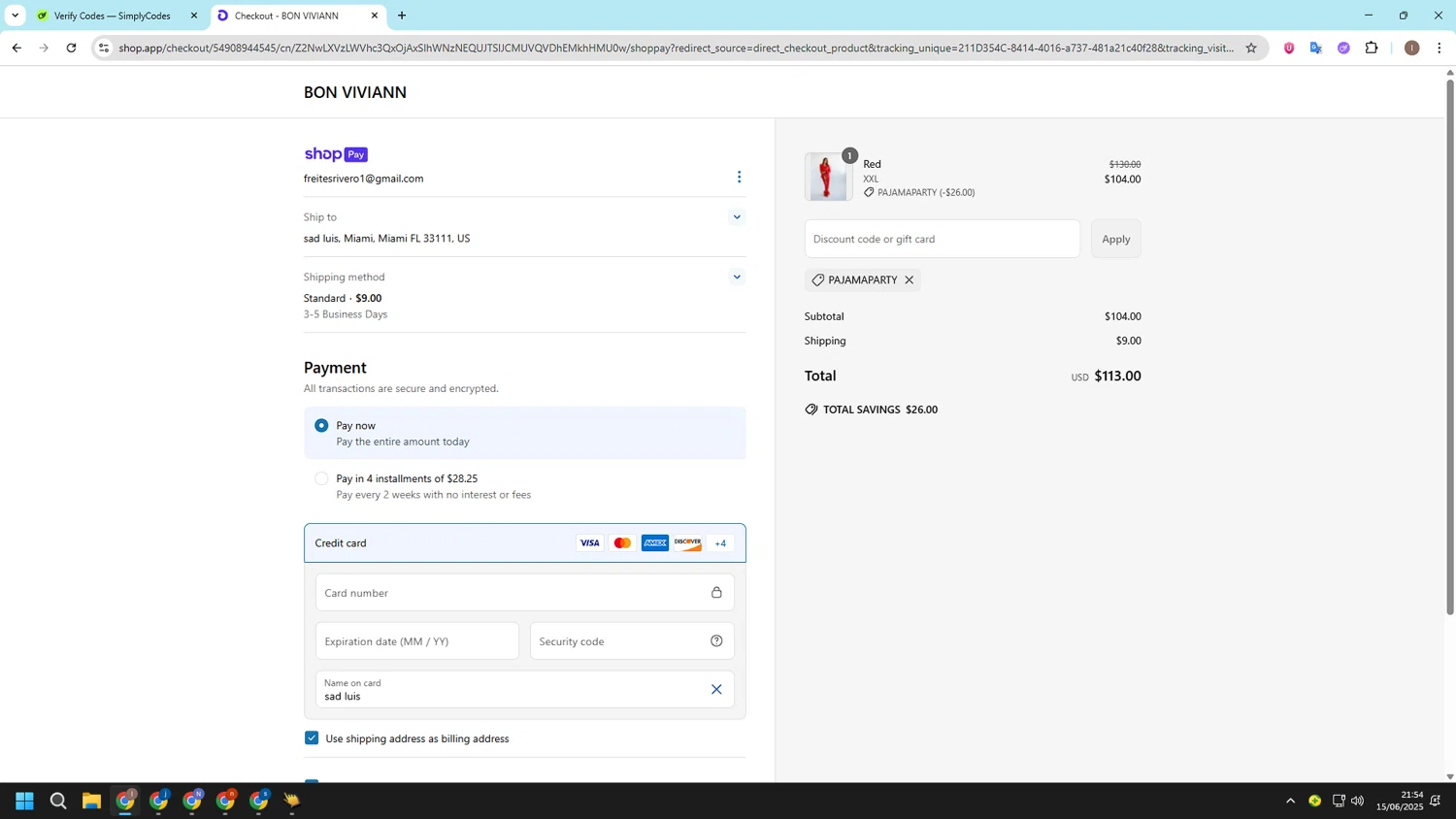The image size is (1456, 819).
Task: Focus the Expiration date field
Action: 417,641
